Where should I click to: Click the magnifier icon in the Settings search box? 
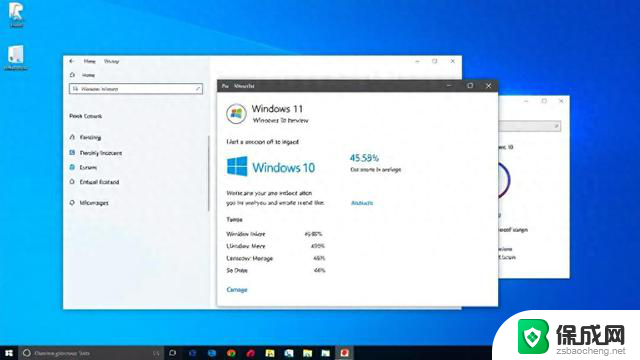coord(76,89)
